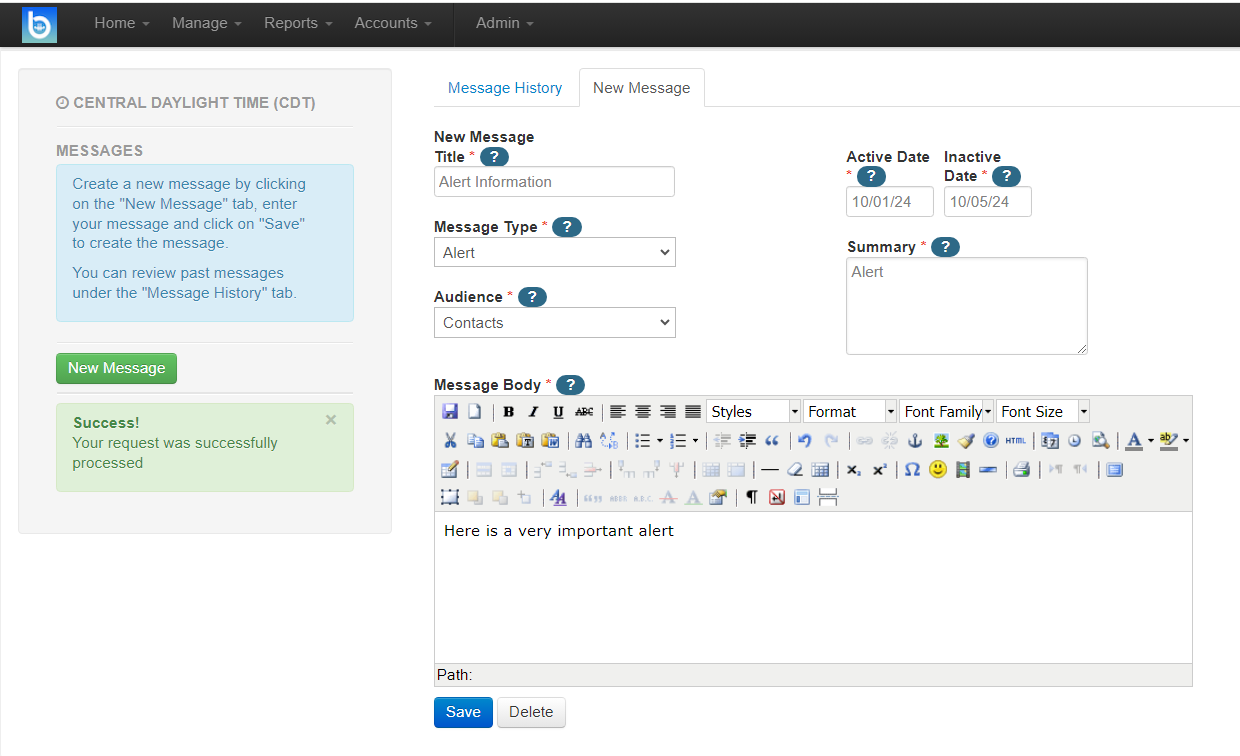
Task: Click the Bold formatting icon
Action: point(508,412)
